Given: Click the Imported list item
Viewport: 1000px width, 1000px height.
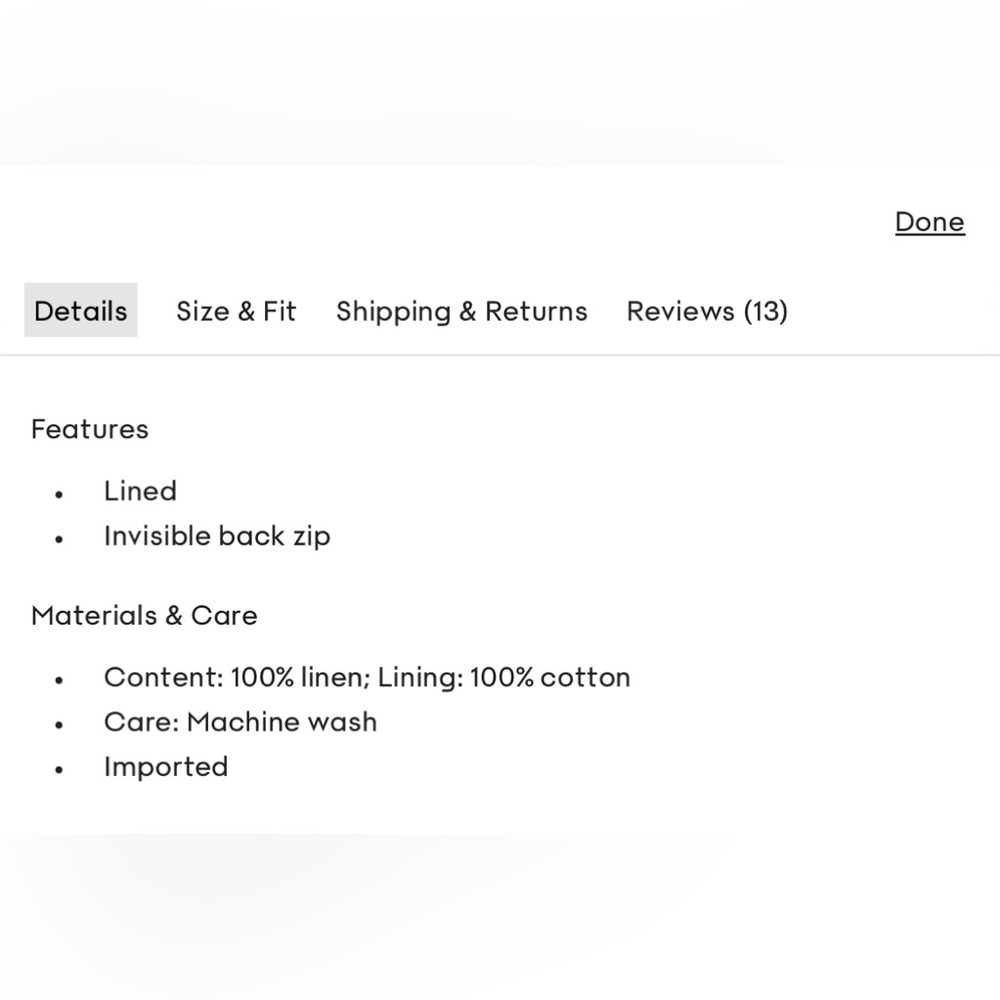Looking at the screenshot, I should click(x=166, y=767).
